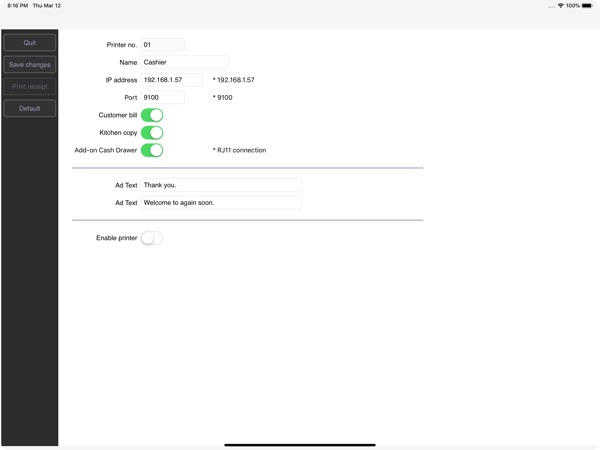Edit the Ad Text field saying Thank you.

click(221, 185)
